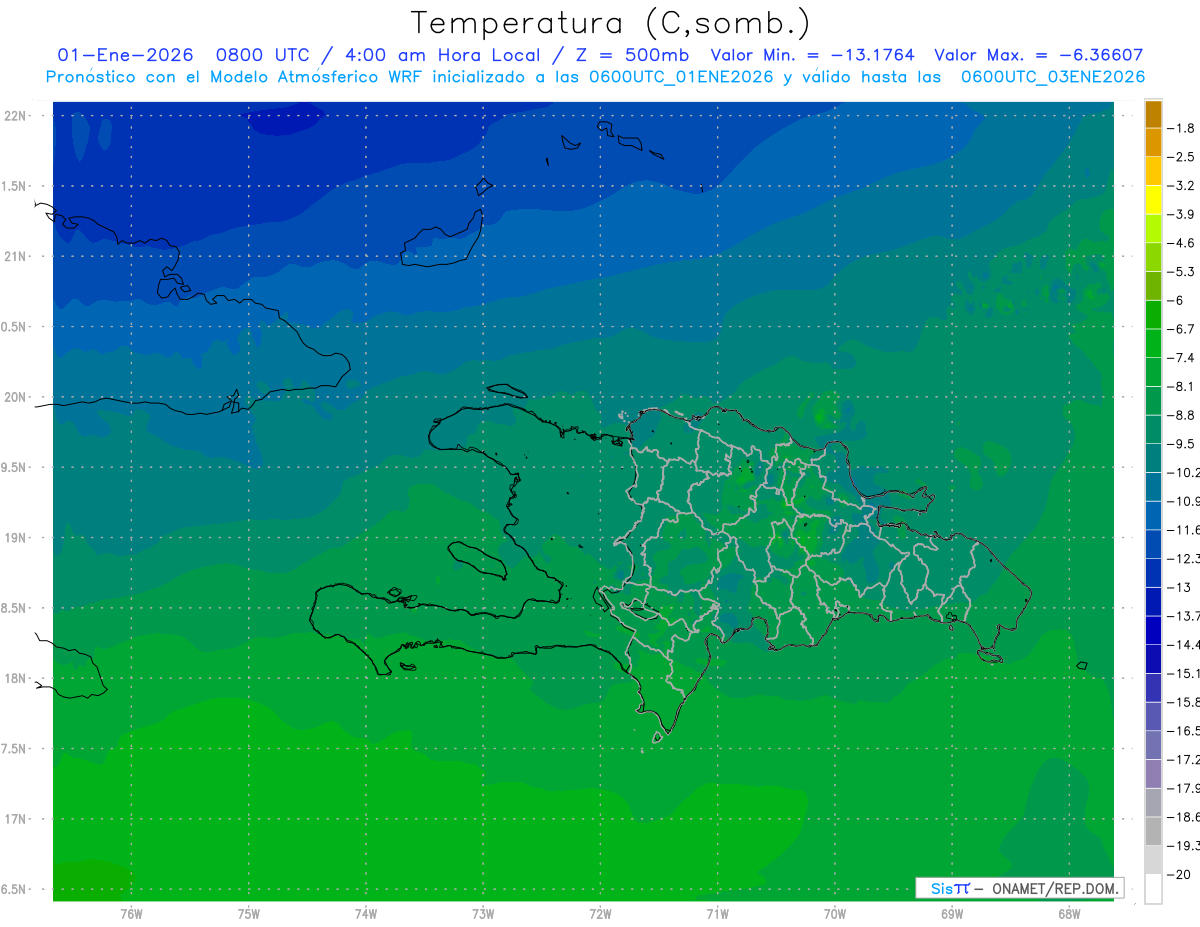Select the '0600UTC_03ENE2026' valid-until stamp
This screenshot has width=1200, height=927.
click(x=1053, y=77)
